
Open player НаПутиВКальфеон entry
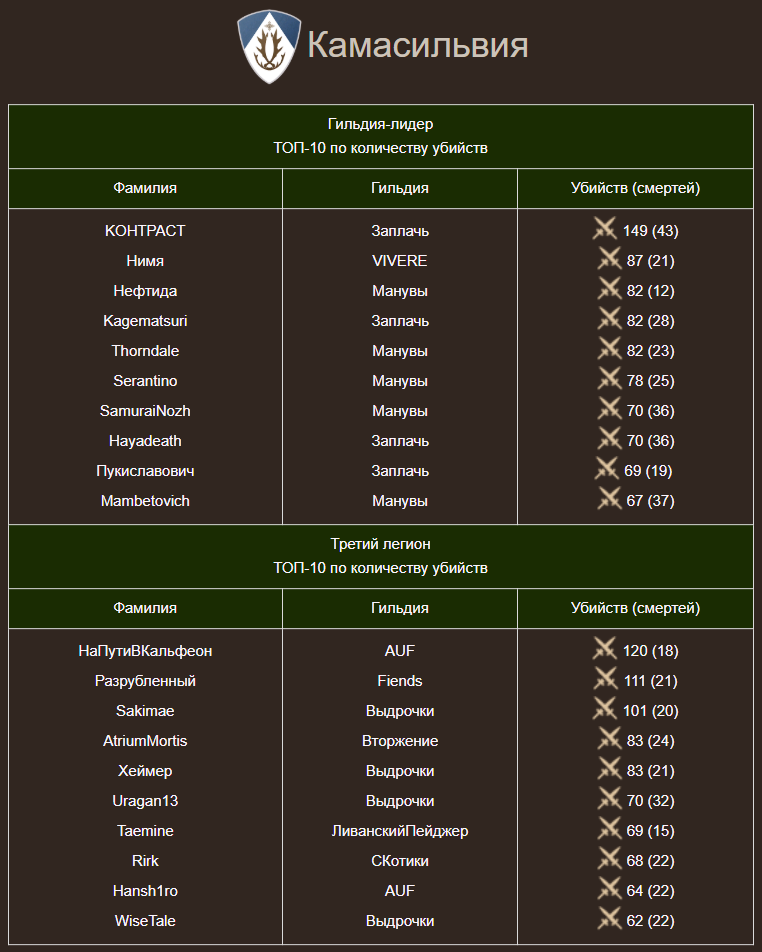tap(145, 651)
